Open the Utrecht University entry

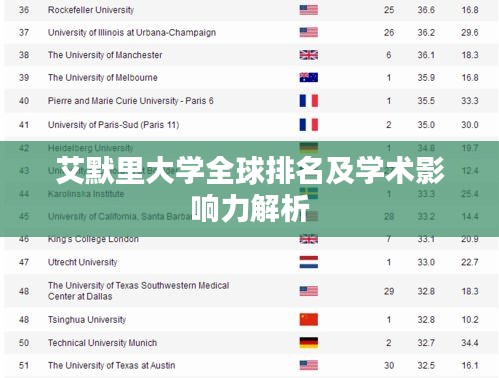pos(82,262)
